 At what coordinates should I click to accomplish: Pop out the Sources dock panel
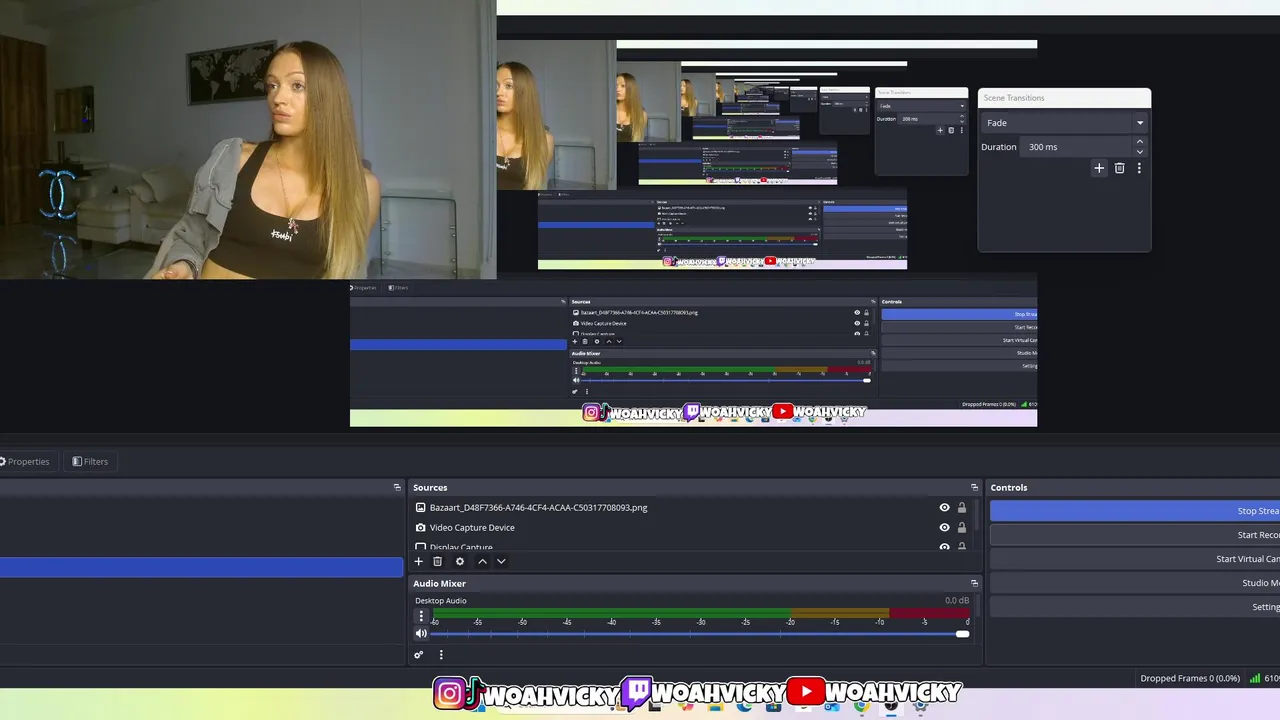click(x=974, y=487)
